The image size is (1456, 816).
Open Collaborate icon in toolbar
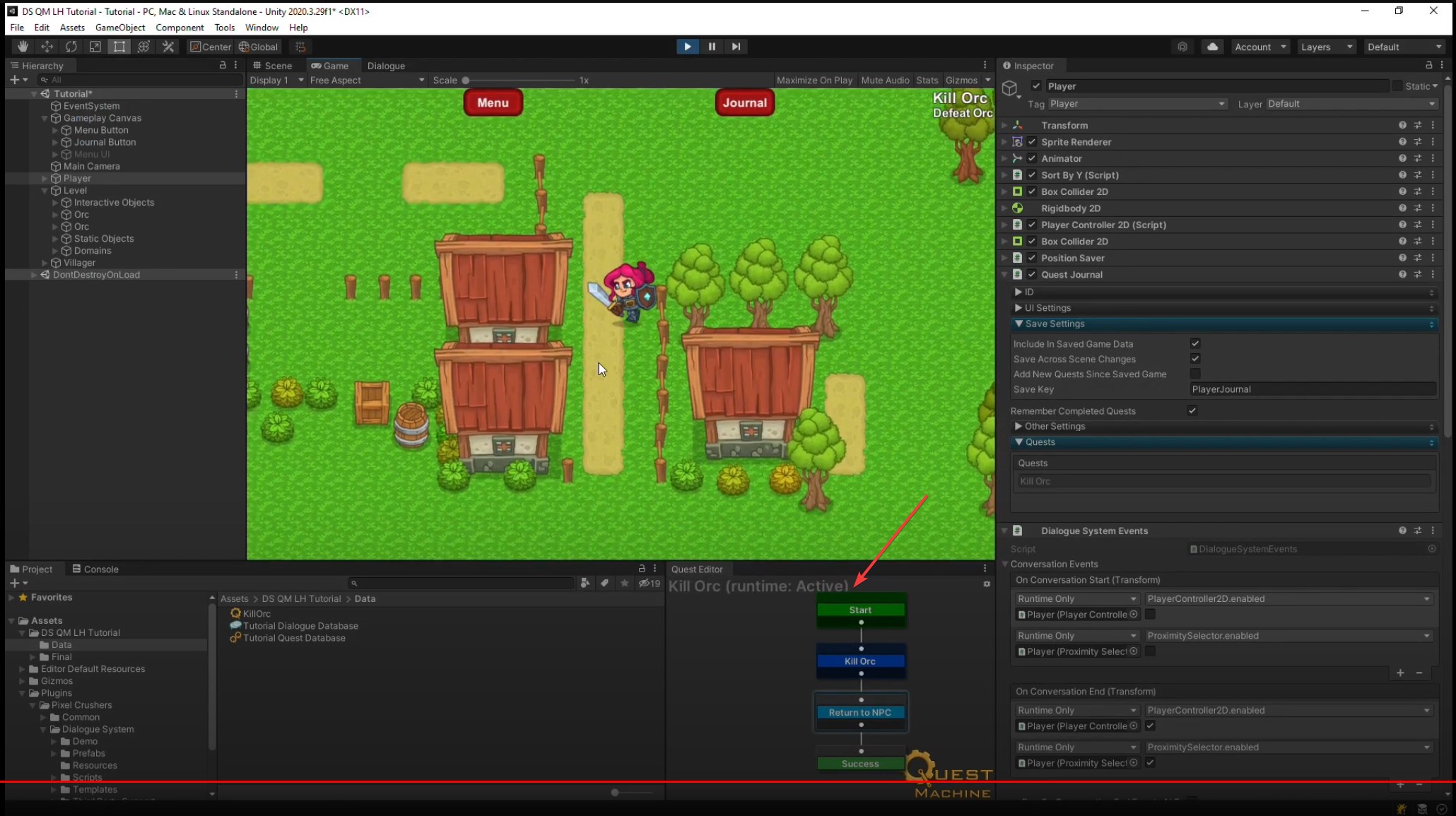[x=1182, y=47]
